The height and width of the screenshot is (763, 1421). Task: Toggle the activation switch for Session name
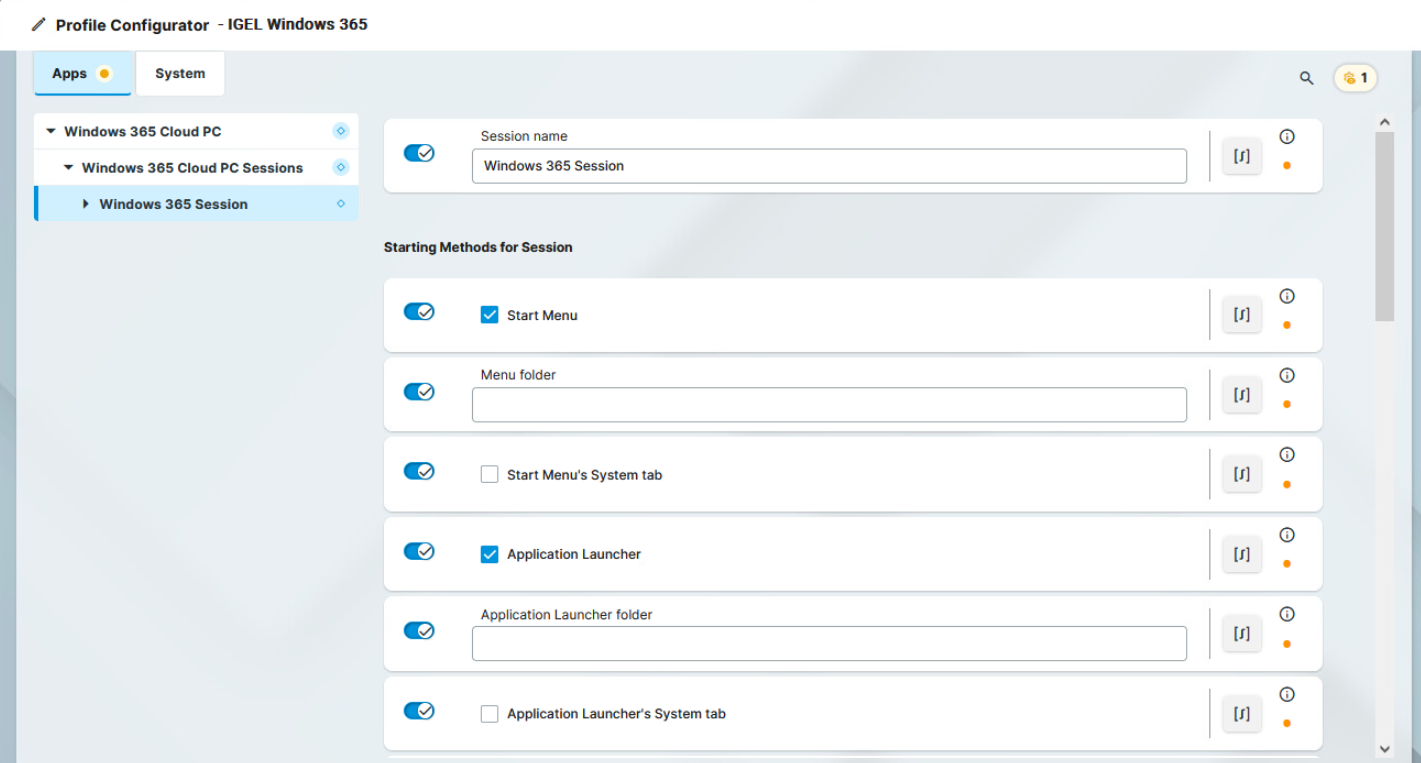coord(419,153)
